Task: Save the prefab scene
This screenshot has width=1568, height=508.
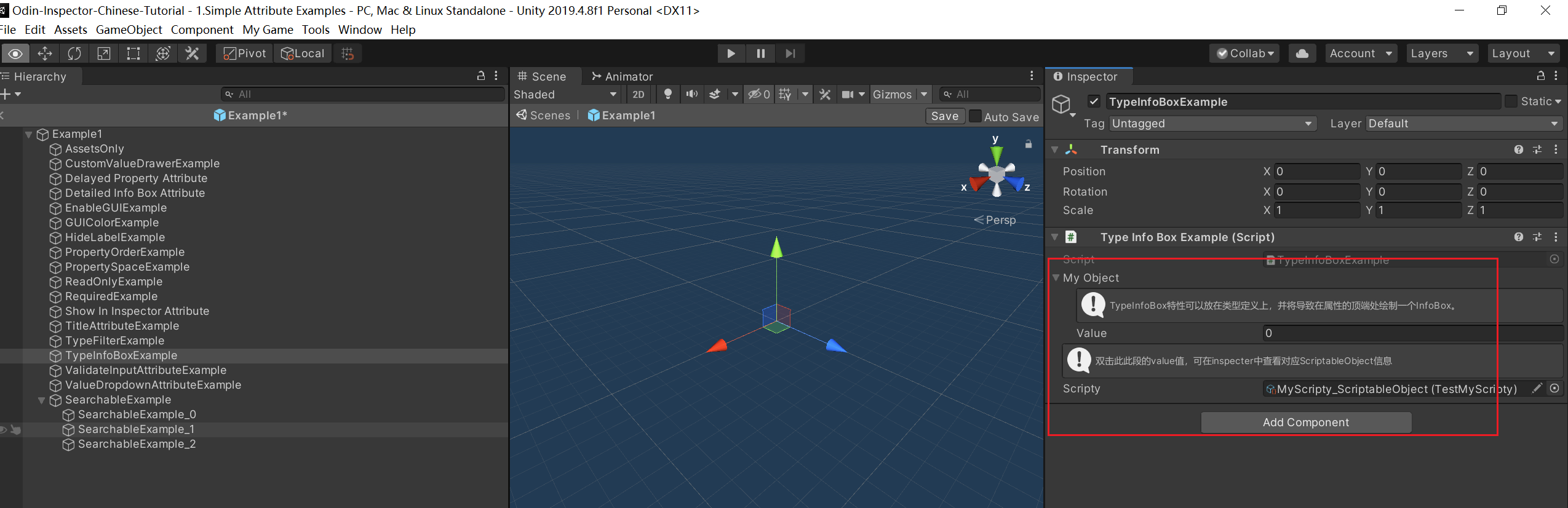Action: click(x=944, y=116)
